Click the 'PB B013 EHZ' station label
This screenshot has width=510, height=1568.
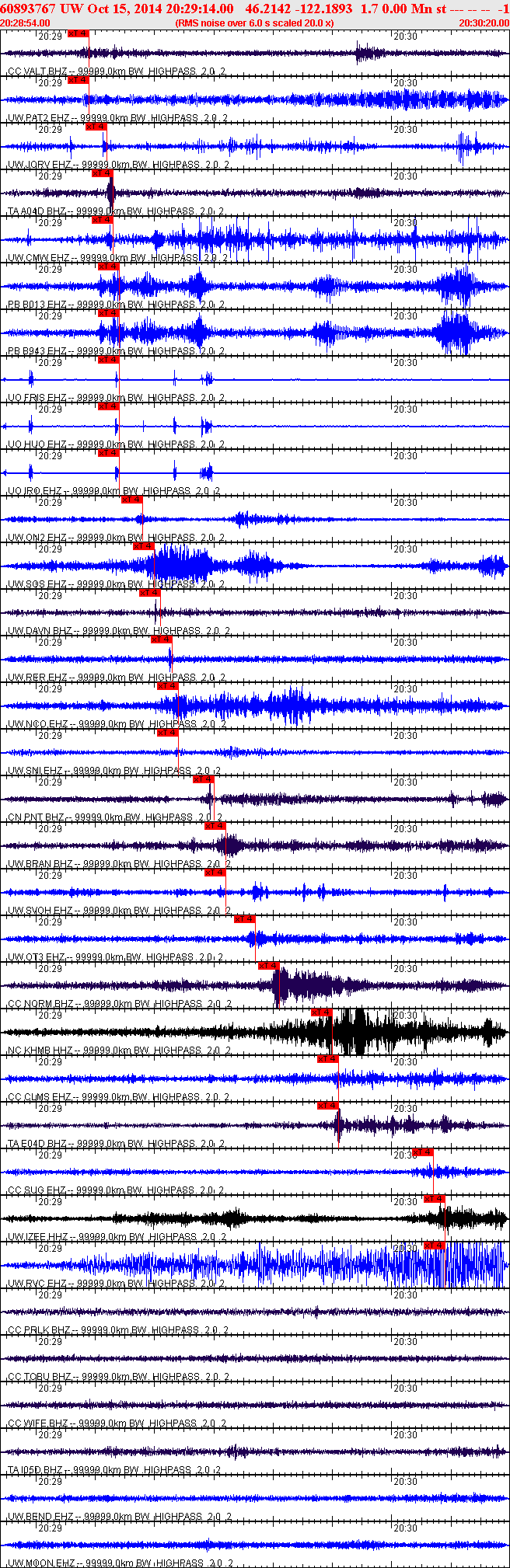pos(37,305)
